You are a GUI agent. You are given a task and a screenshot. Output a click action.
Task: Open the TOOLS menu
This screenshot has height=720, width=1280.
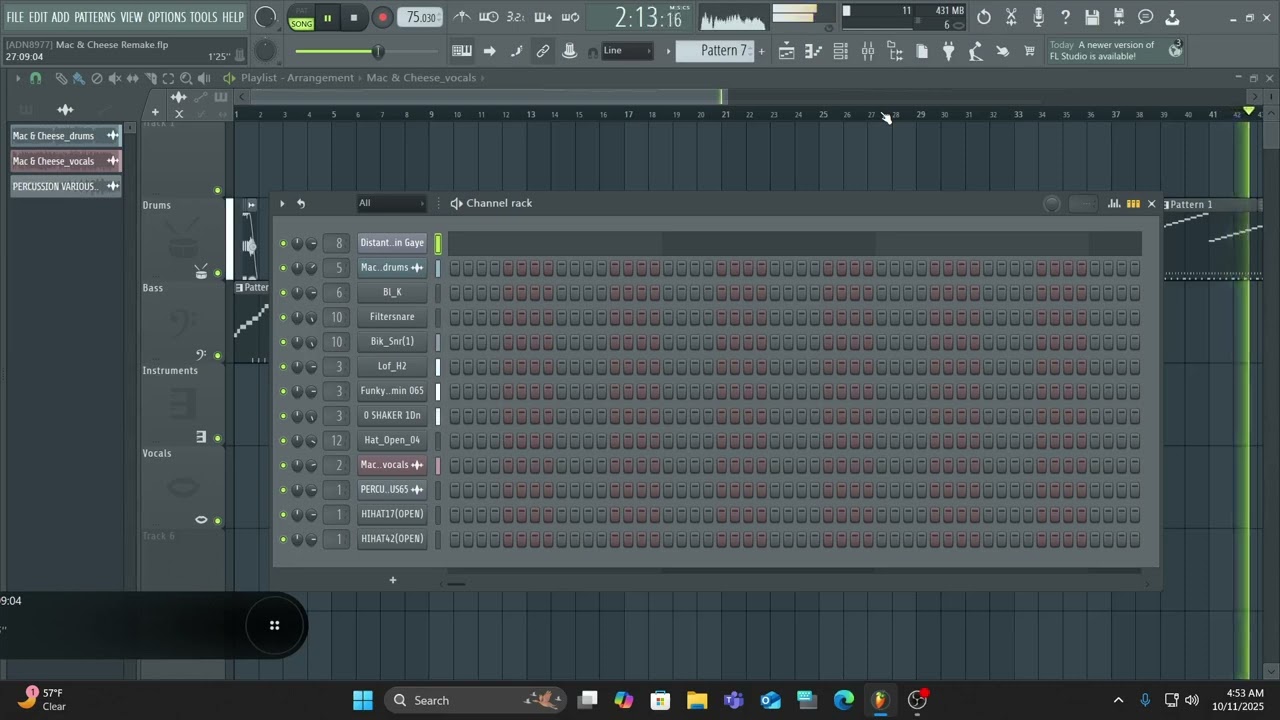(203, 17)
